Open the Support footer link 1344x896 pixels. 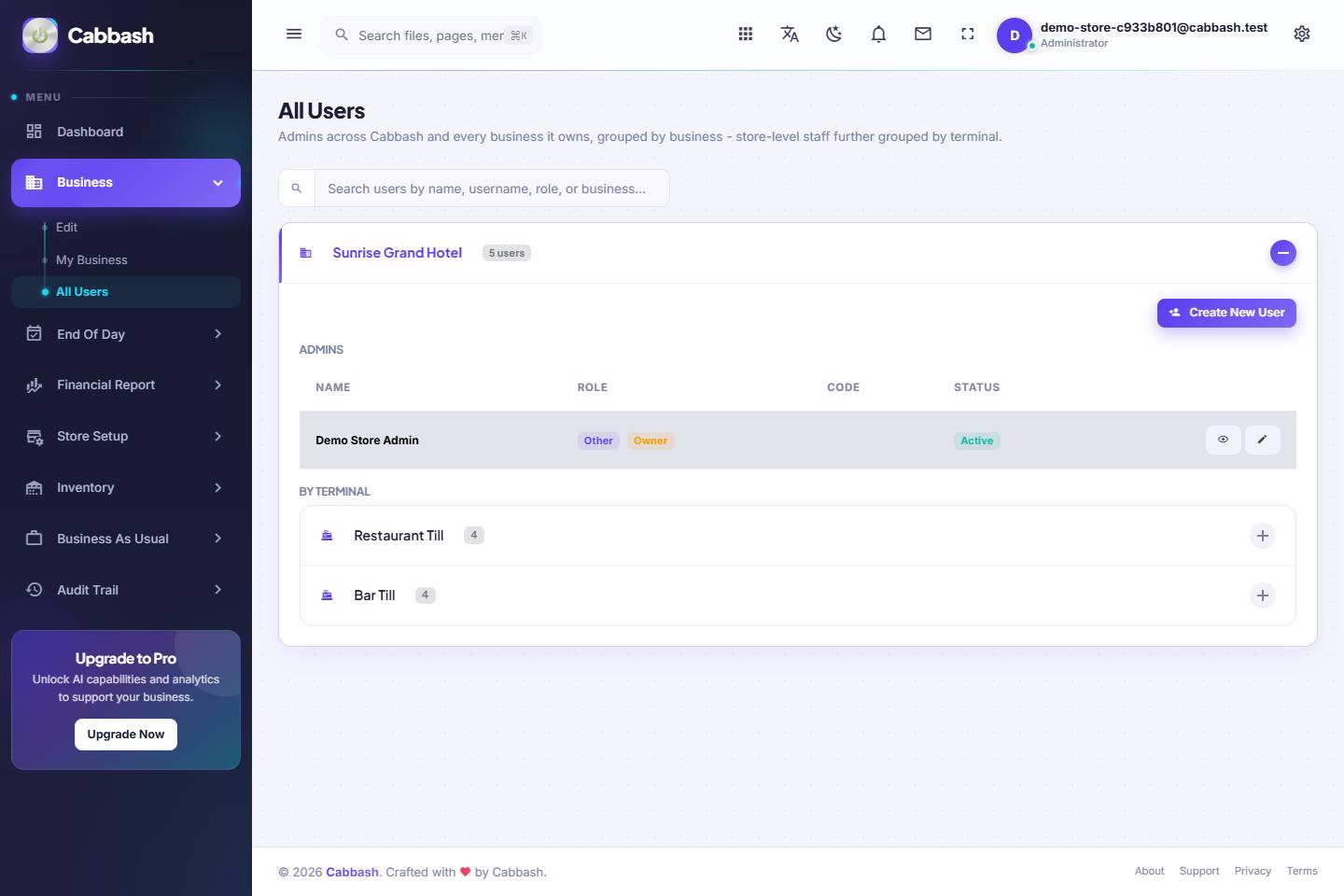click(1199, 871)
